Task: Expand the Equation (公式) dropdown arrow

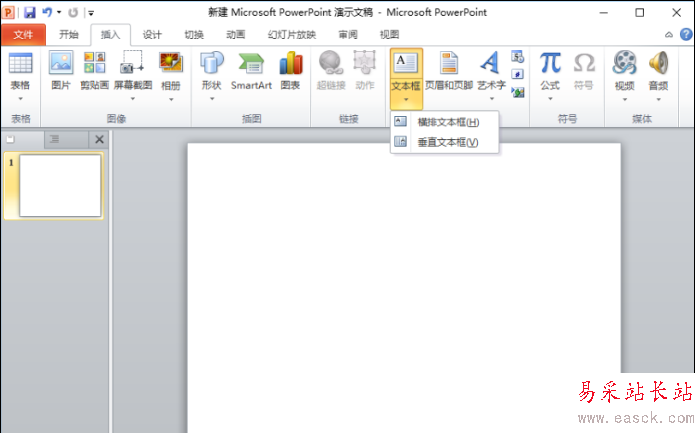Action: (x=550, y=99)
